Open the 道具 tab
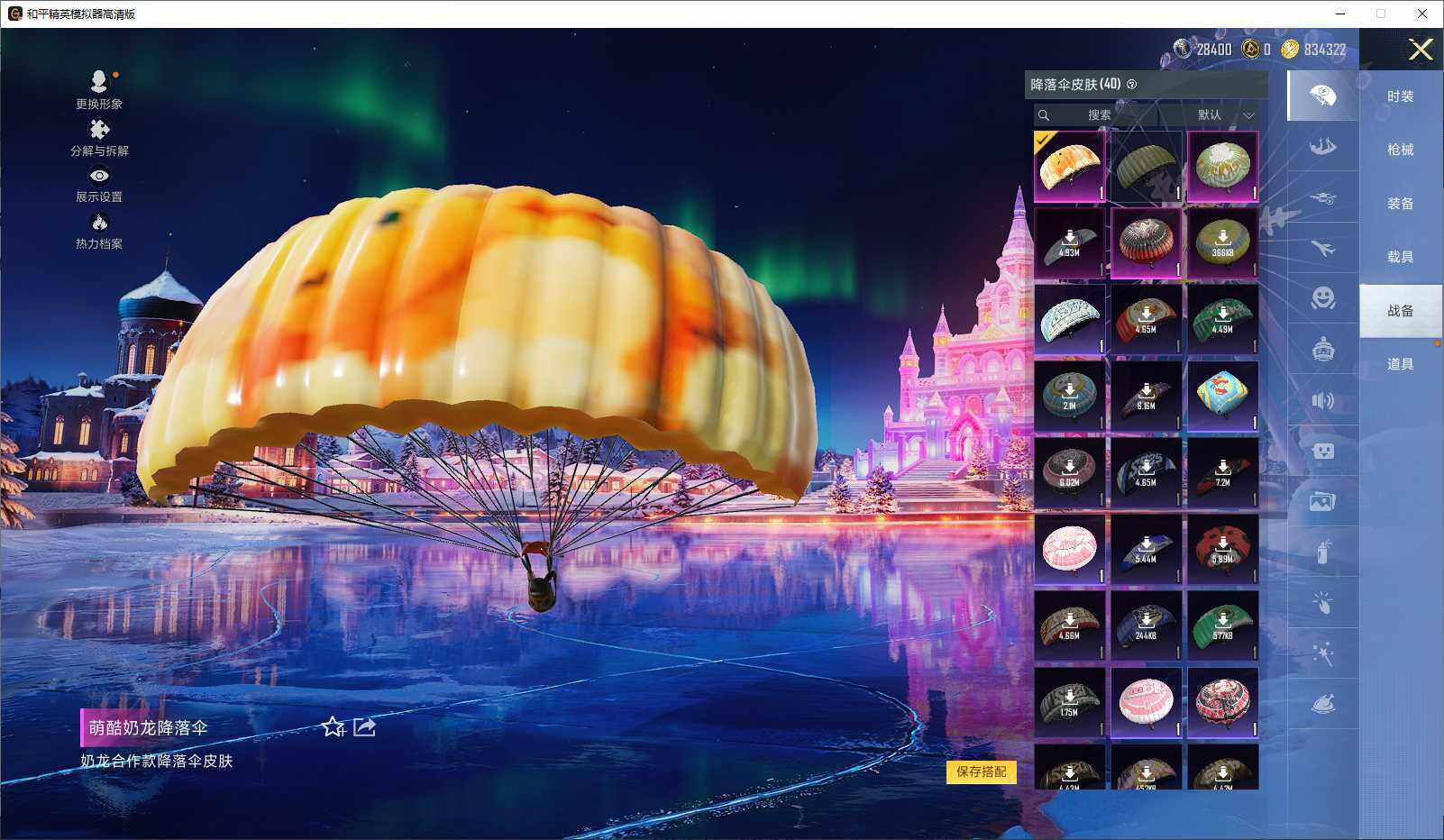Viewport: 1444px width, 840px height. pos(1400,364)
